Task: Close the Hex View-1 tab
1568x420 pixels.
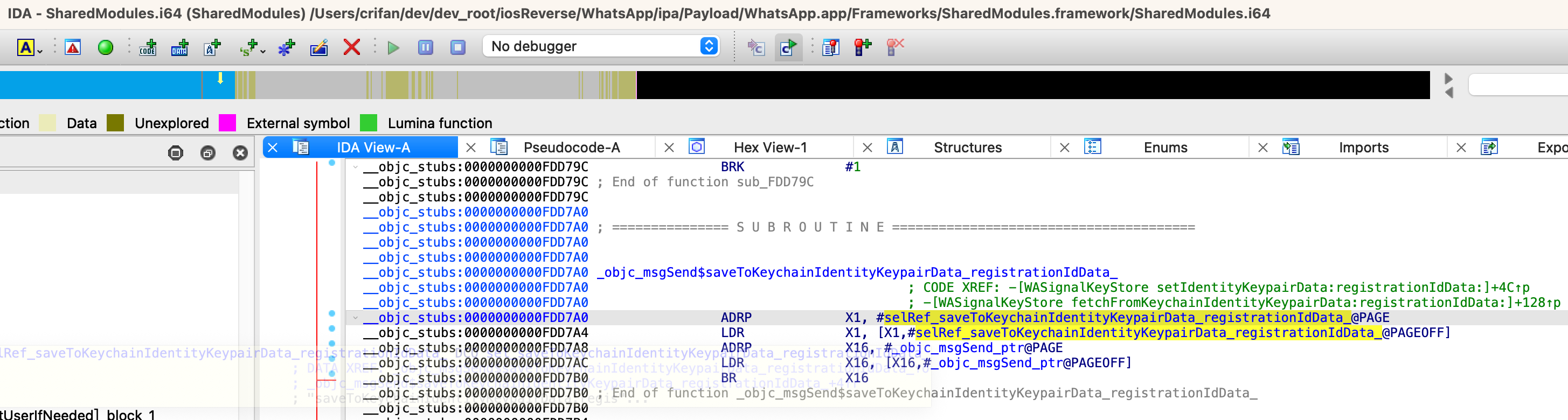Action: pos(669,148)
